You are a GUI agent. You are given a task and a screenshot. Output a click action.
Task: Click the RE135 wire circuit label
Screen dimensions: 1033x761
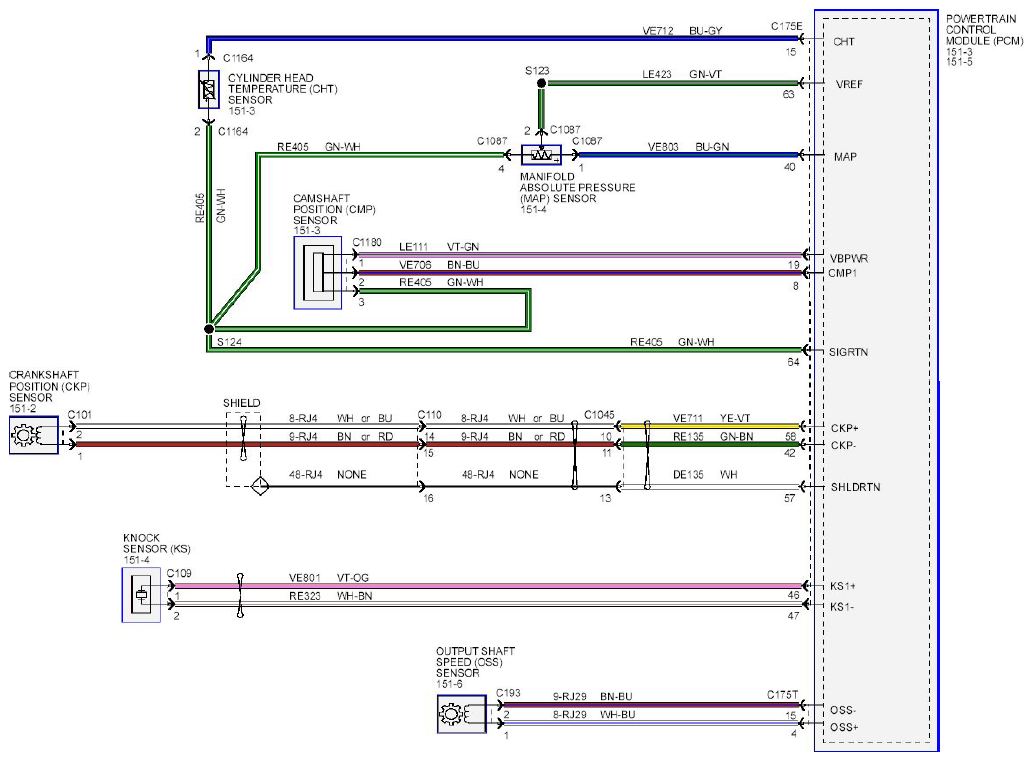pos(688,437)
